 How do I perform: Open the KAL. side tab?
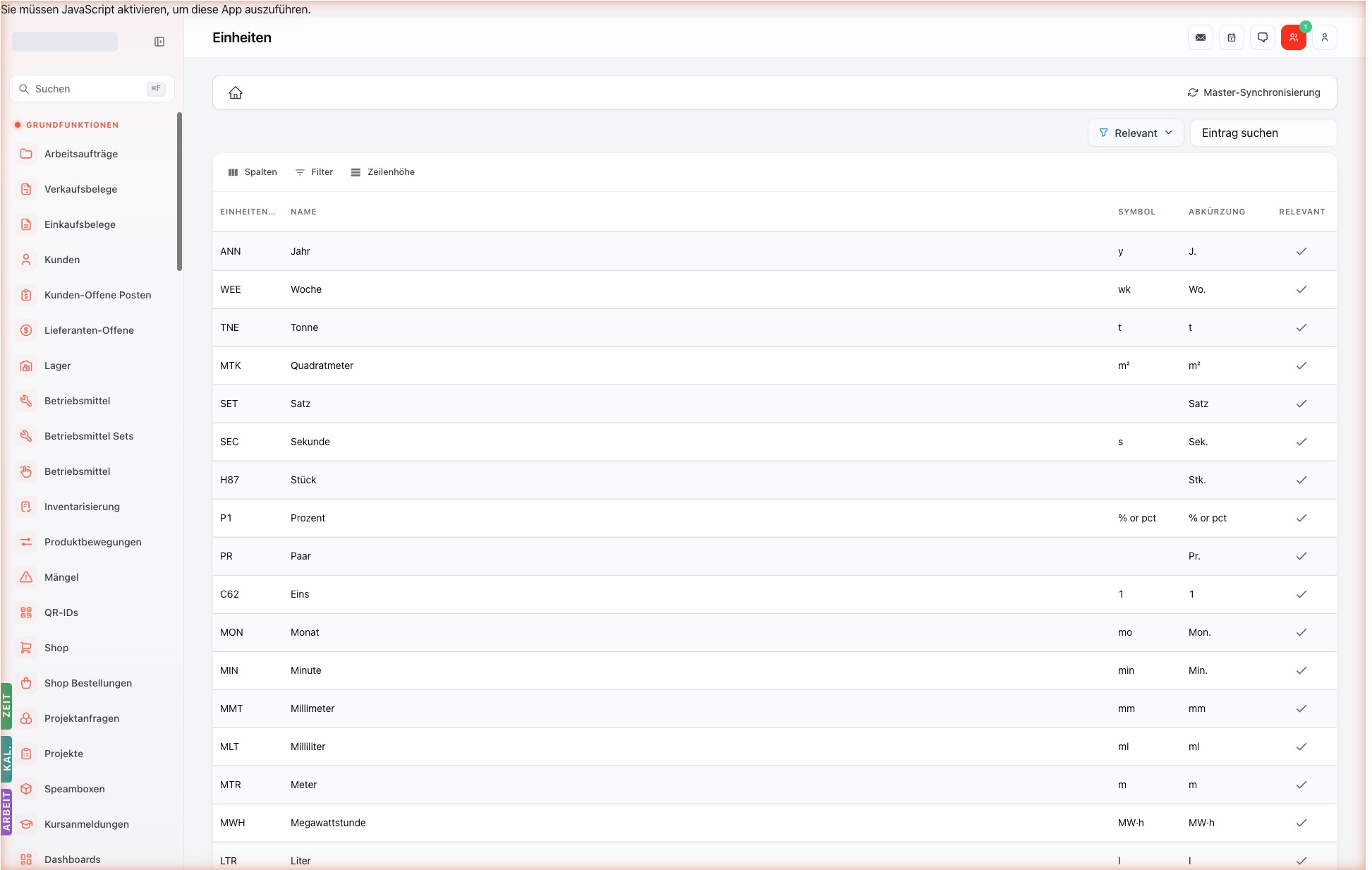[x=6, y=759]
